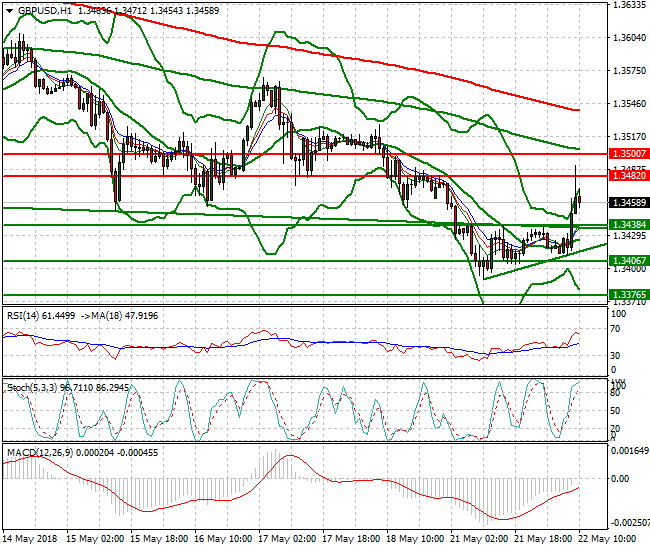Click the 16 May 10:00 time label
Screen dimensions: 650x550
coord(223,539)
